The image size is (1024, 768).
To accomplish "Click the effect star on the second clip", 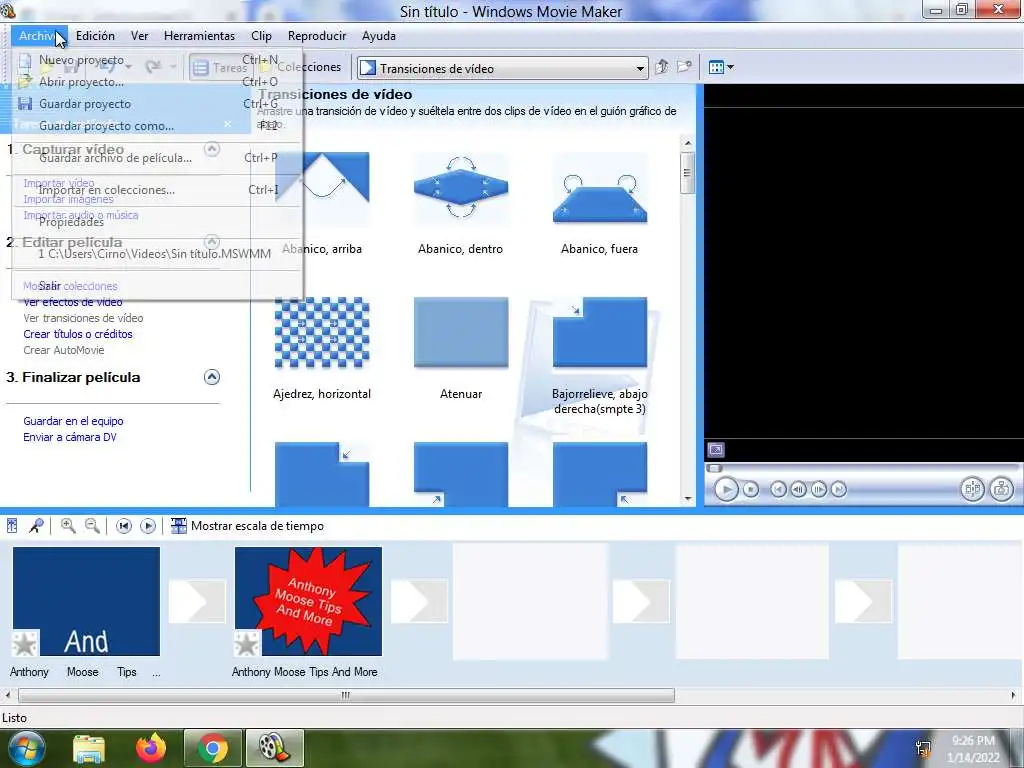I will pyautogui.click(x=248, y=643).
